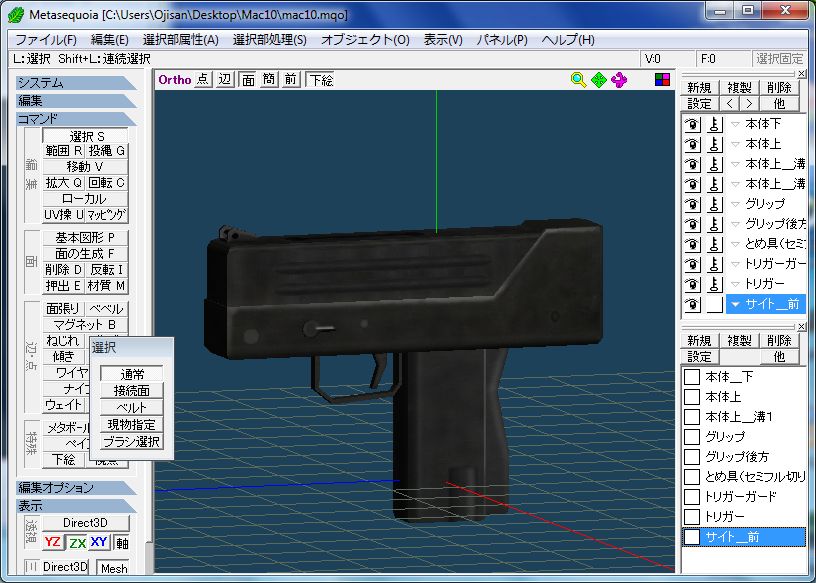816x583 pixels.
Task: Click the Metasequoia leaf icon in title bar
Action: point(16,15)
